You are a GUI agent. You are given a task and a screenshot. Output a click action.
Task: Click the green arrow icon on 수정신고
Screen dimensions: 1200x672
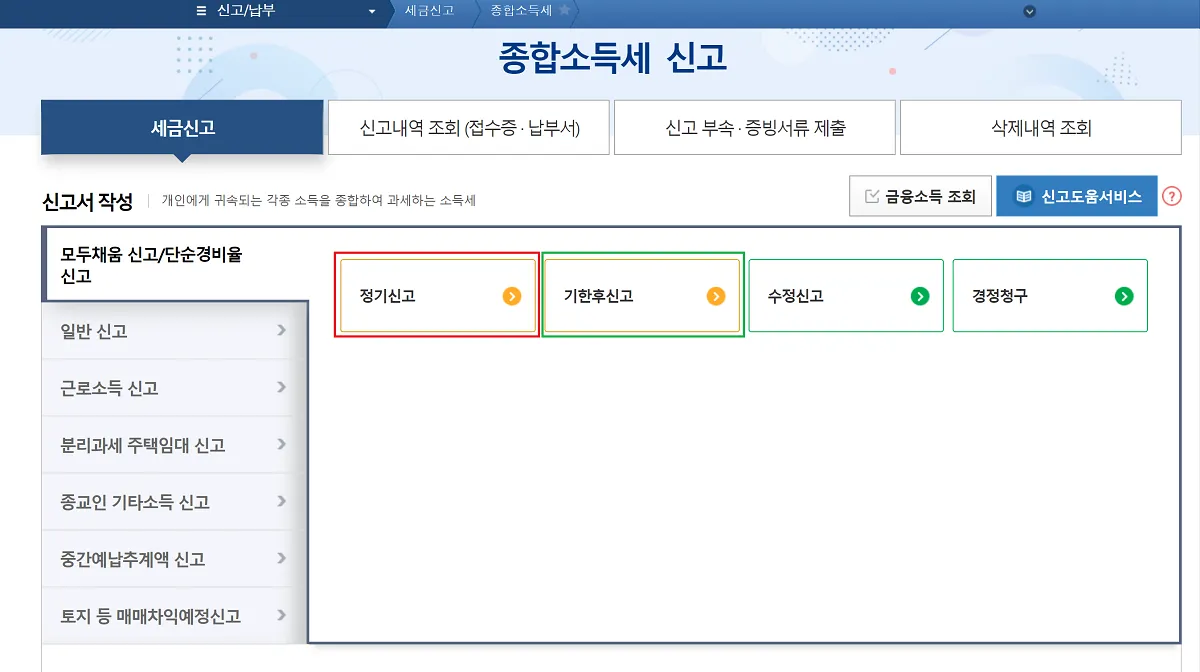coord(921,295)
